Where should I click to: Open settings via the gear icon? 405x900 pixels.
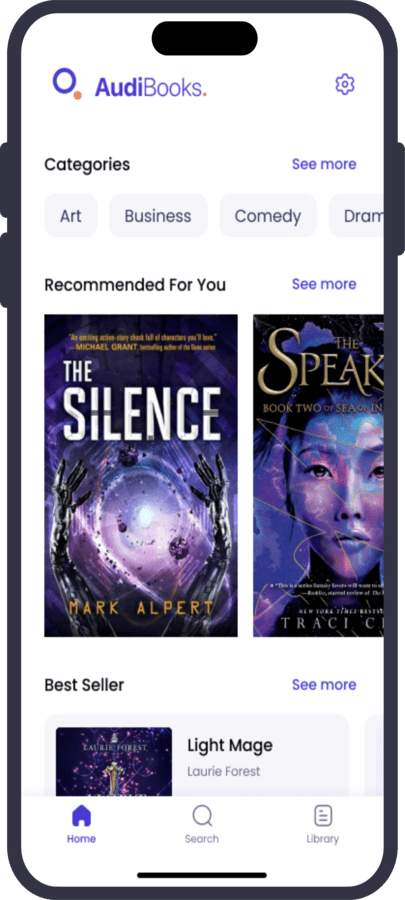345,84
